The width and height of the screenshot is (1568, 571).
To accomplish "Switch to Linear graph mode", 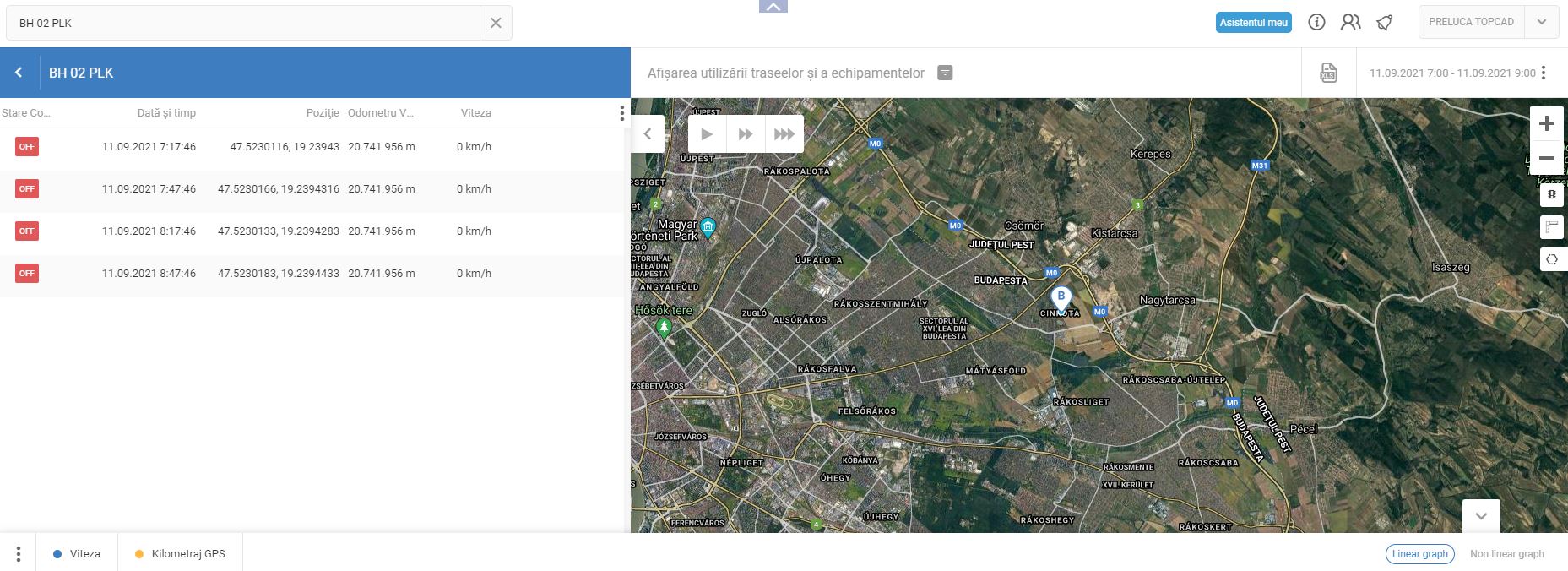I will click(x=1419, y=554).
